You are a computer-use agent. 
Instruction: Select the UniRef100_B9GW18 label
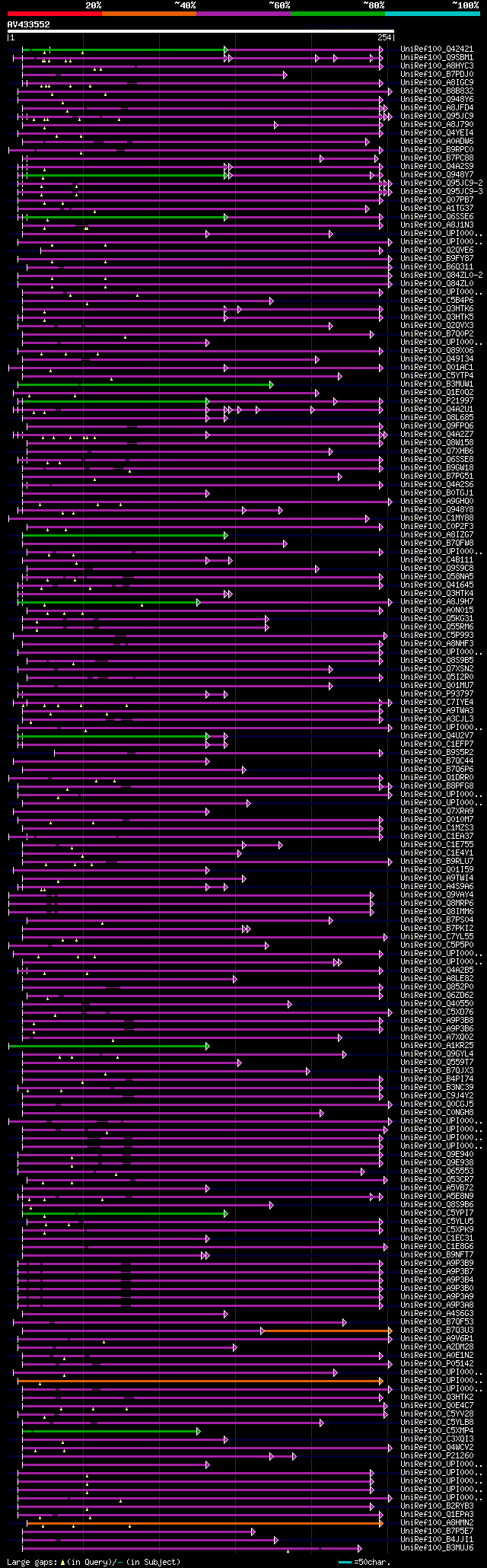[437, 467]
